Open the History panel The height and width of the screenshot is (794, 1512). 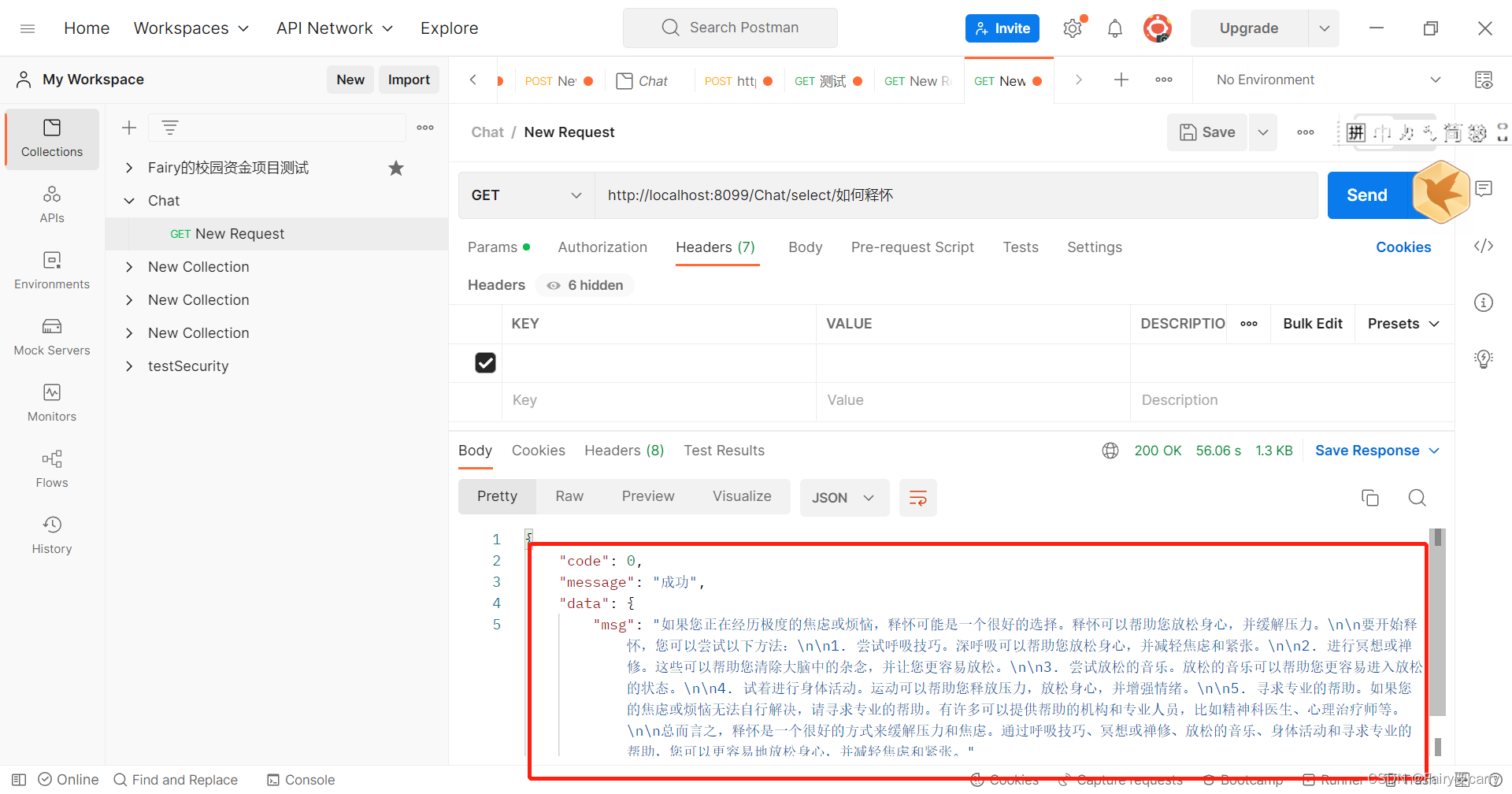(51, 534)
